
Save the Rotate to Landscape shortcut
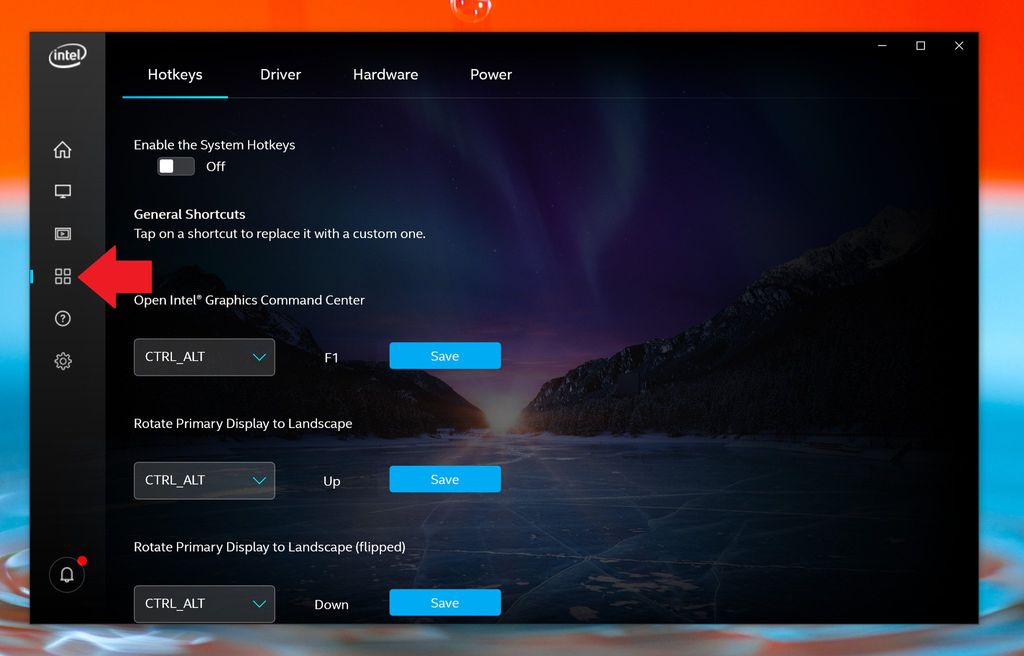[445, 479]
